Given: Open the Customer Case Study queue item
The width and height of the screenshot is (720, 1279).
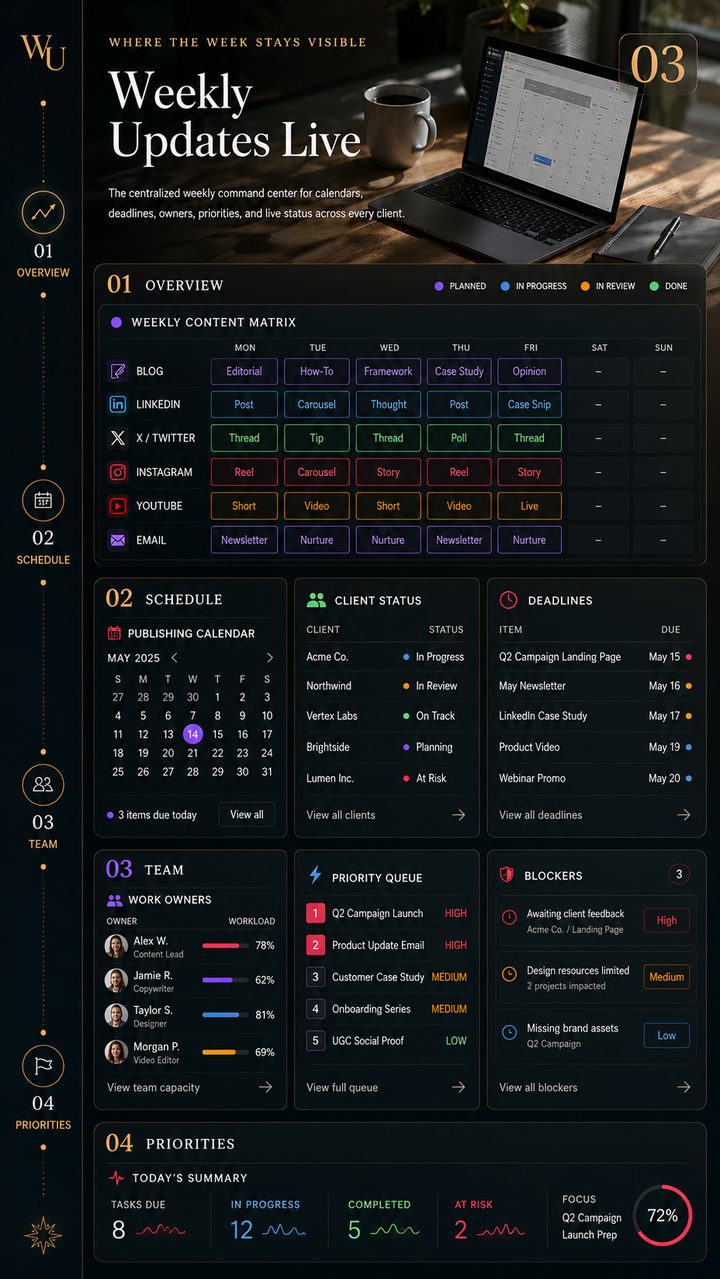Looking at the screenshot, I should (x=387, y=977).
